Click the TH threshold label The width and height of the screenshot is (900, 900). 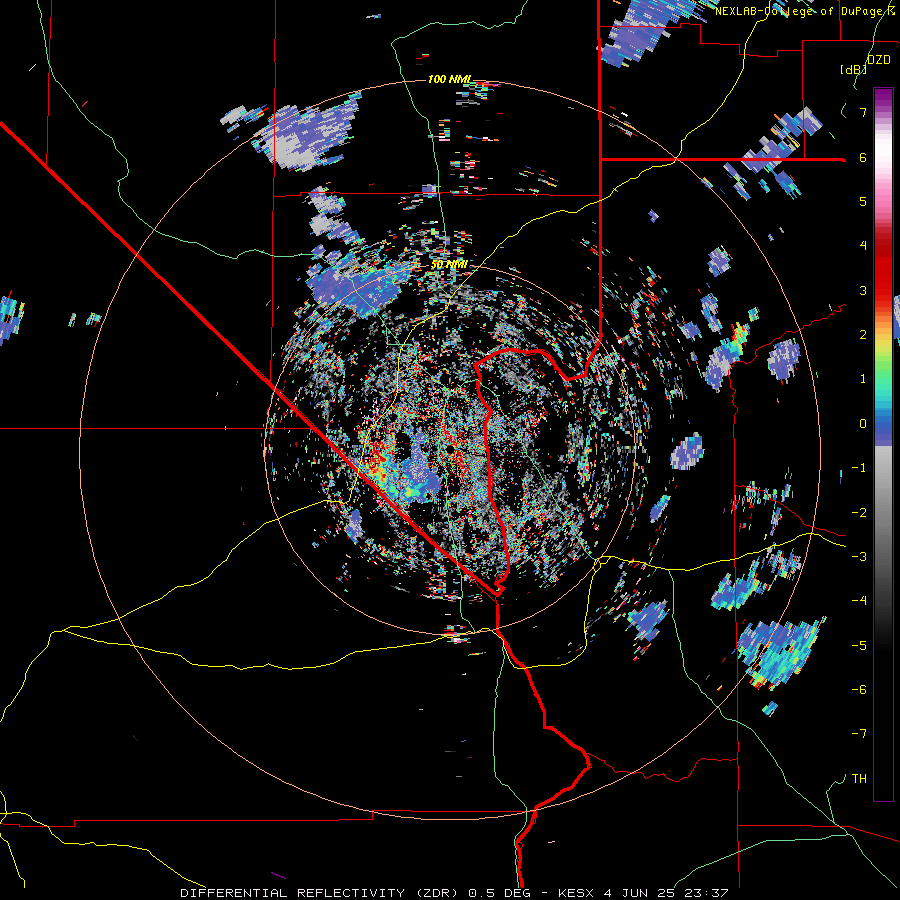pos(859,779)
